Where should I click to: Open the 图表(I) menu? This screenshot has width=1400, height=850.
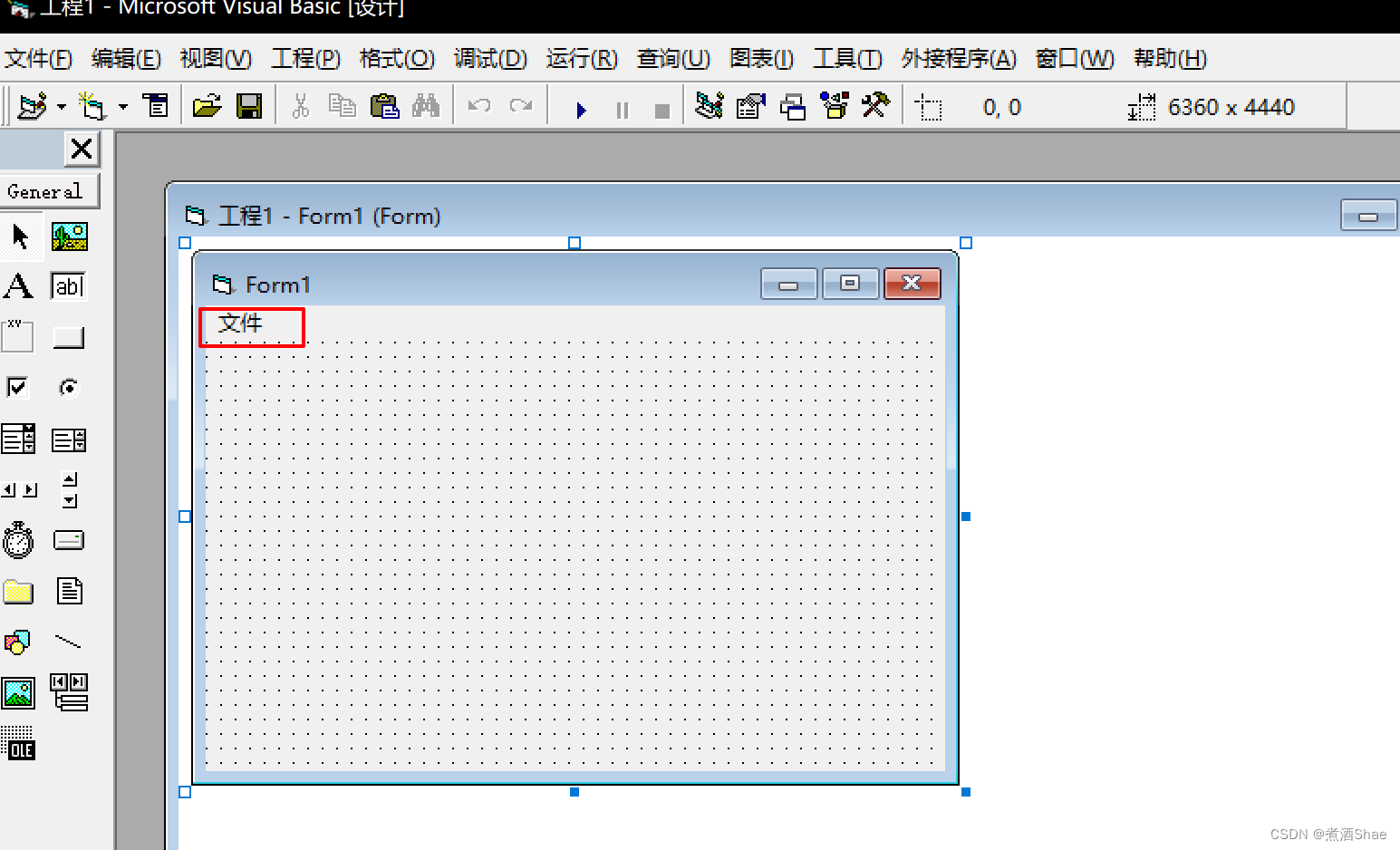[x=762, y=59]
